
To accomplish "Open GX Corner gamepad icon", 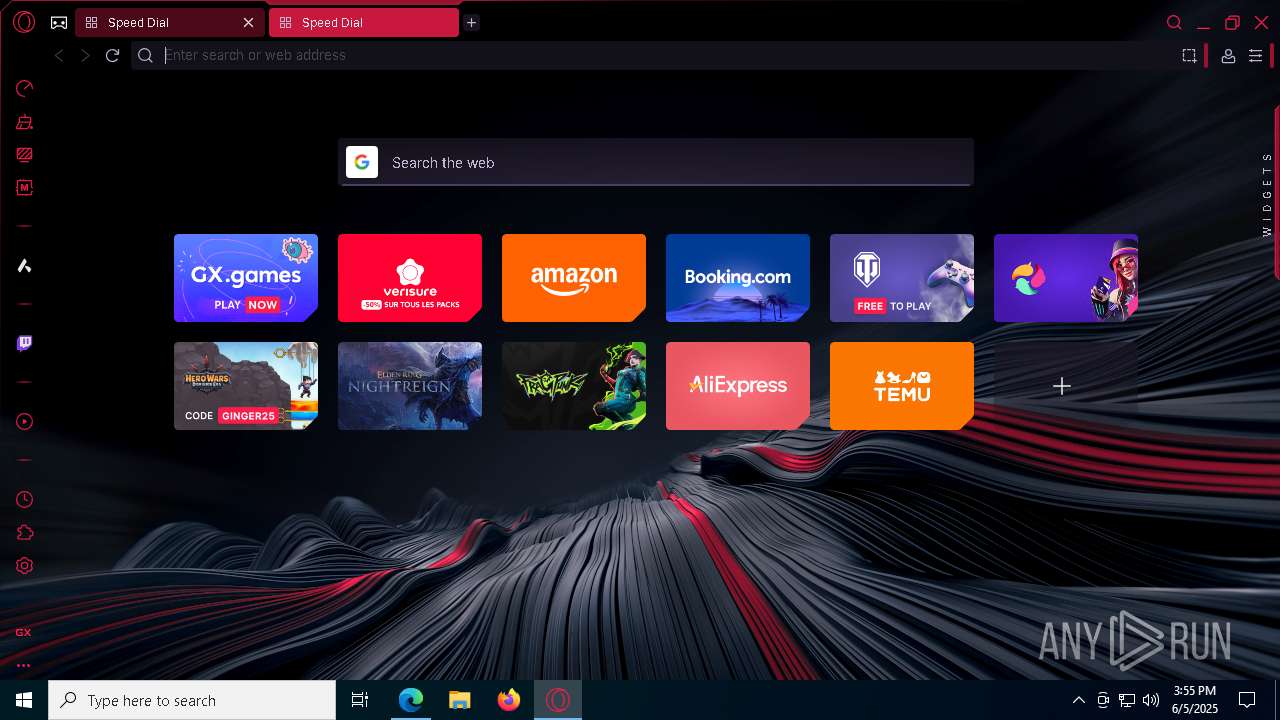I will (x=59, y=22).
